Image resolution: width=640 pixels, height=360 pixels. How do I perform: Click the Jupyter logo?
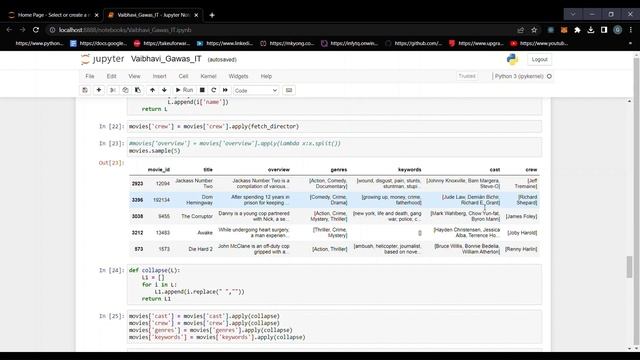coord(102,59)
